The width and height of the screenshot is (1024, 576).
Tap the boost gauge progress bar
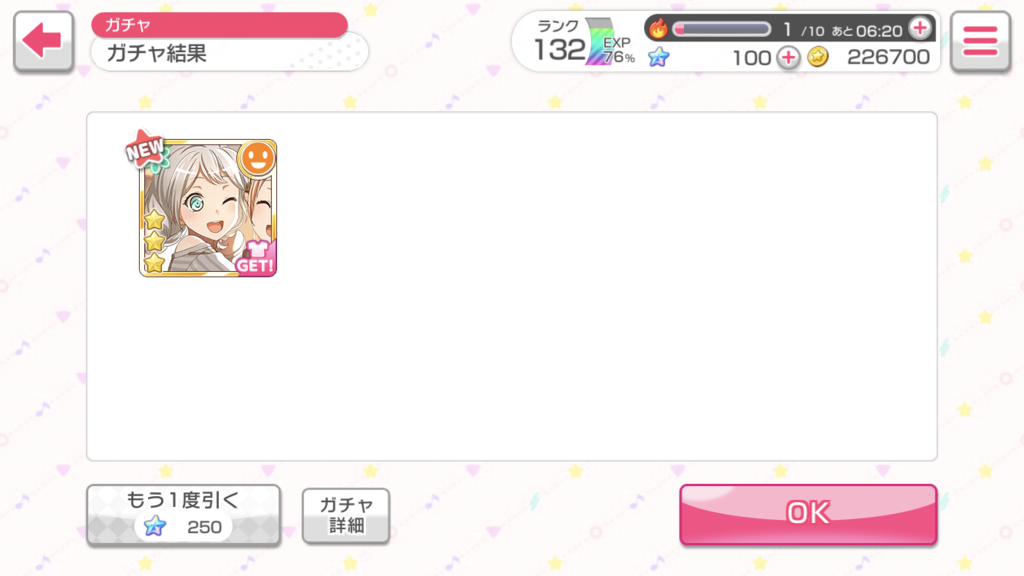pos(722,29)
